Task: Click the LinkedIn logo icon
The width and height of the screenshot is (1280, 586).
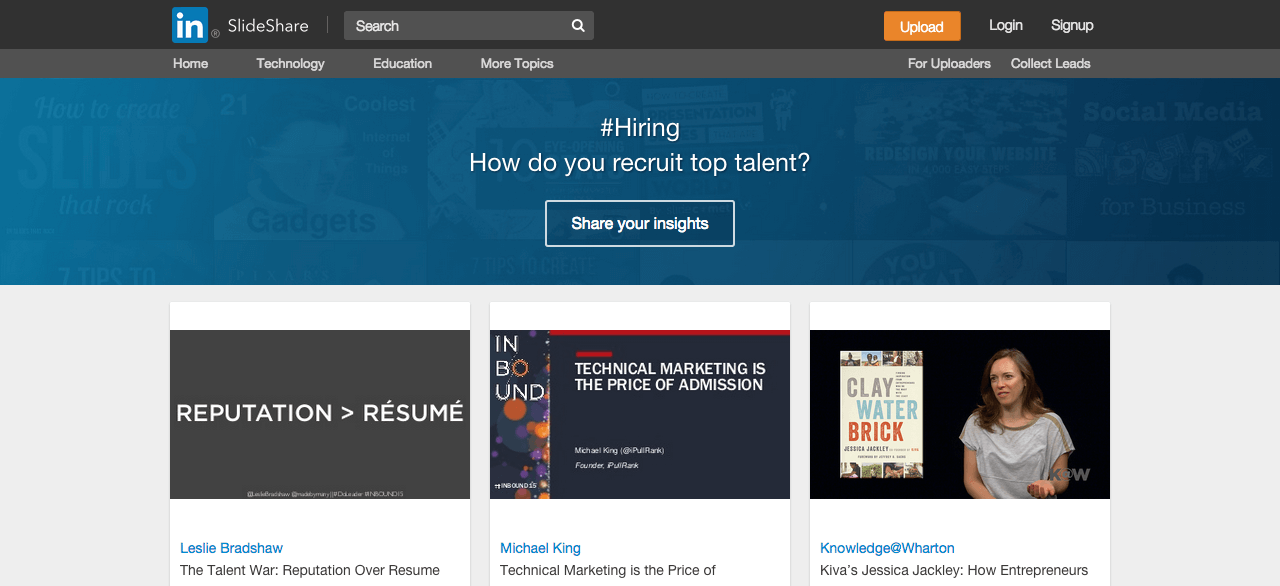Action: pyautogui.click(x=190, y=25)
